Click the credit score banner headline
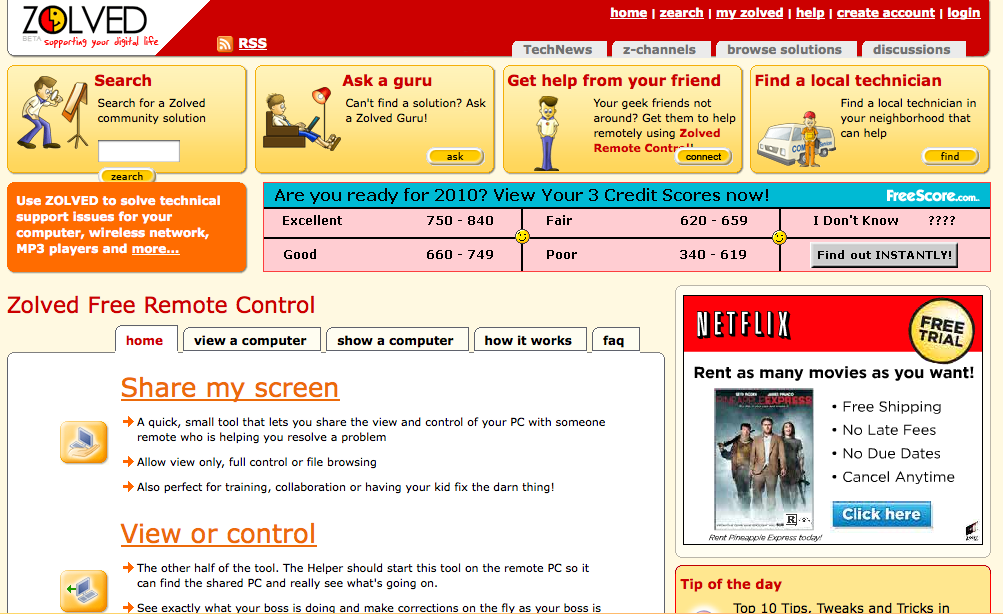Image resolution: width=1003 pixels, height=614 pixels. [522, 195]
